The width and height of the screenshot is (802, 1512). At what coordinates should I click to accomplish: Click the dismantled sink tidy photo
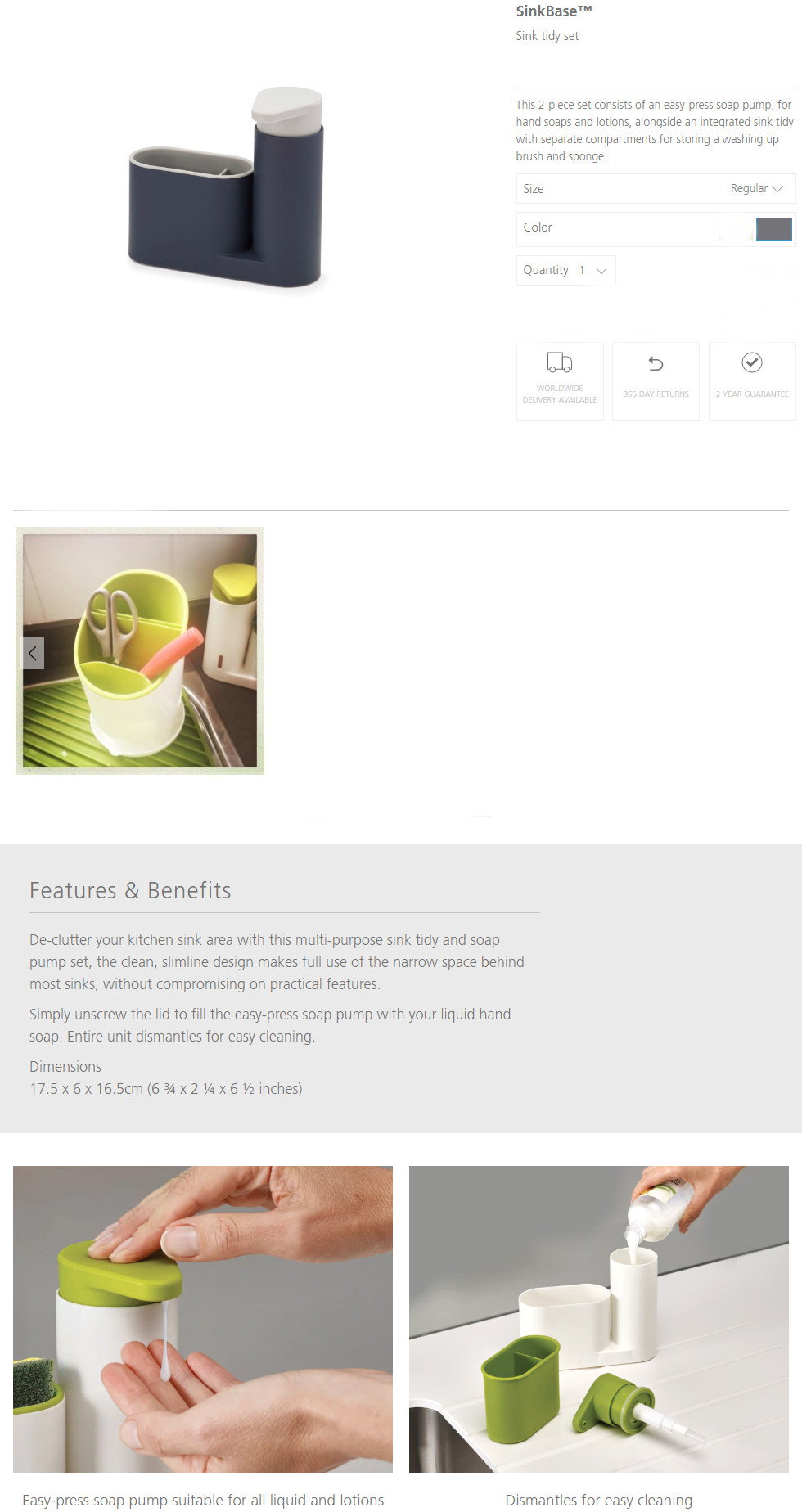599,1319
